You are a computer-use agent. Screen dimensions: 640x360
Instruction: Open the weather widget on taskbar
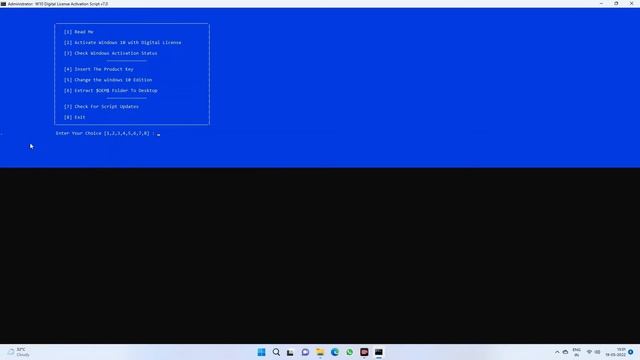(x=18, y=352)
